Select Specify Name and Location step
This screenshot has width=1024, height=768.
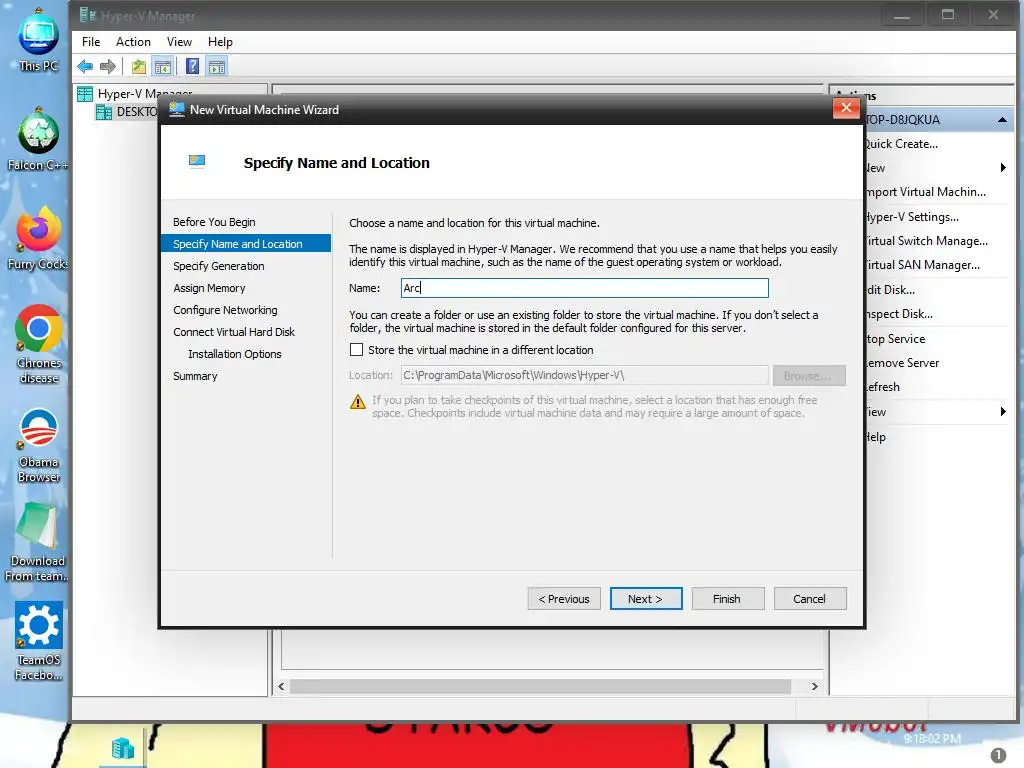(246, 244)
